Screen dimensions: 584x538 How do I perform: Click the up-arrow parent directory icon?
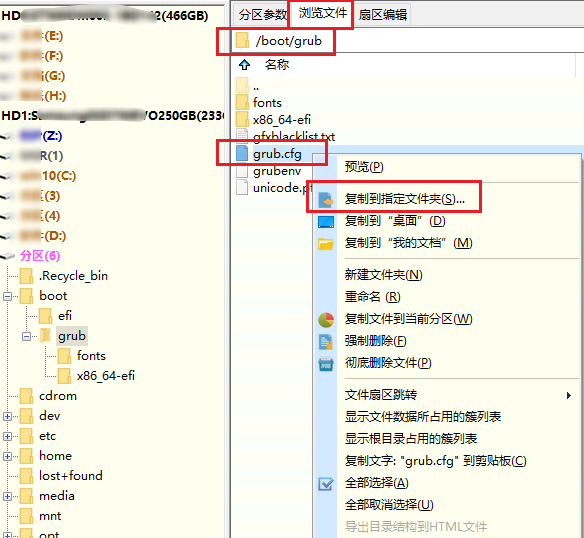(x=244, y=65)
